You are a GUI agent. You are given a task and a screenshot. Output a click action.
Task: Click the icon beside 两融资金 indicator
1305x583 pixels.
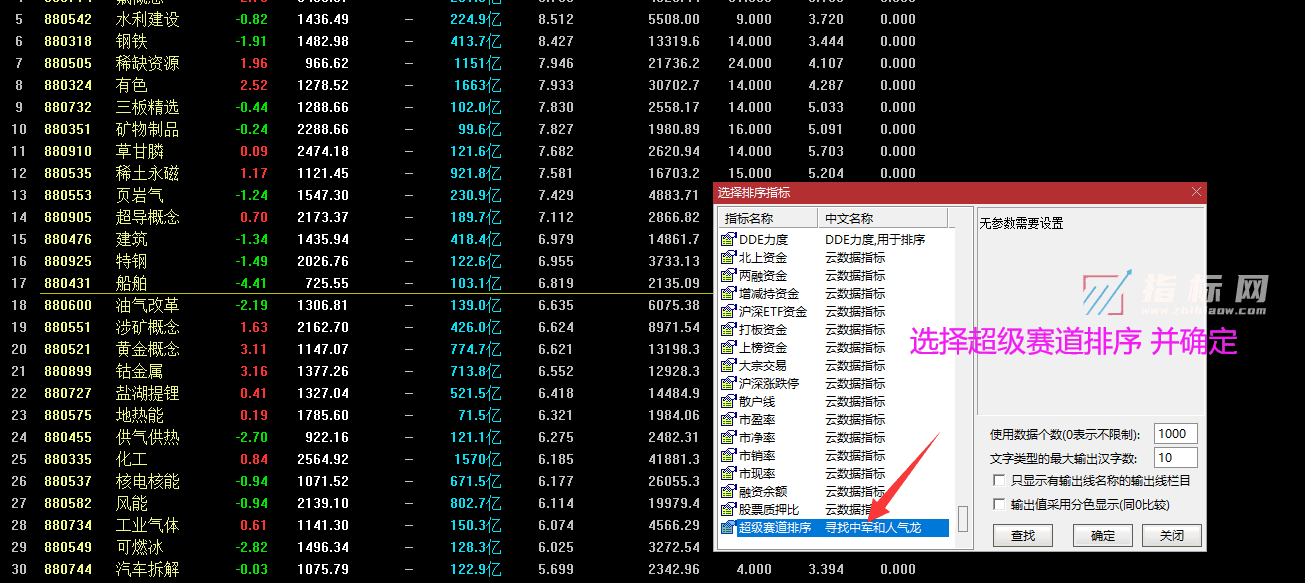728,276
